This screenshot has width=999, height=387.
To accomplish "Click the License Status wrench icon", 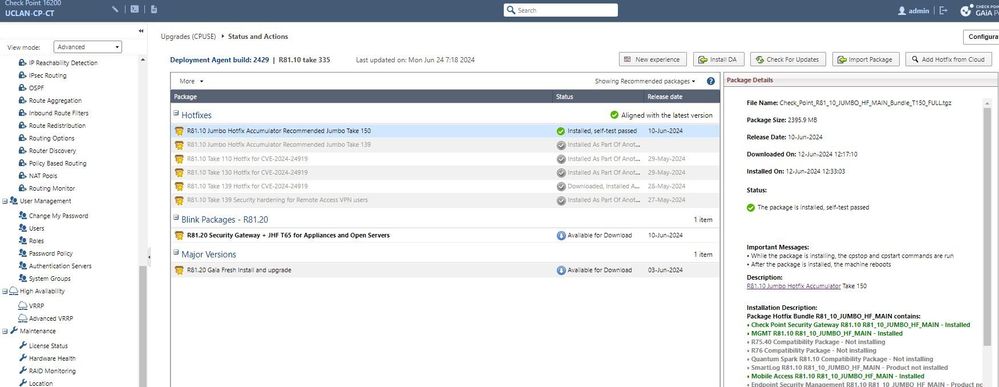I will point(23,346).
